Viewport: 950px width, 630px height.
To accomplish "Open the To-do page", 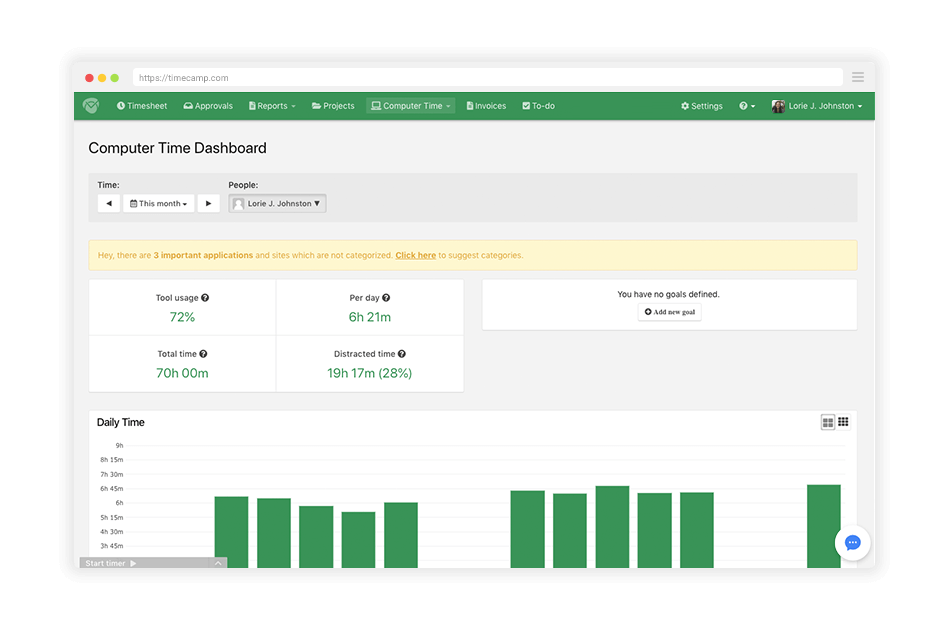I will point(538,106).
